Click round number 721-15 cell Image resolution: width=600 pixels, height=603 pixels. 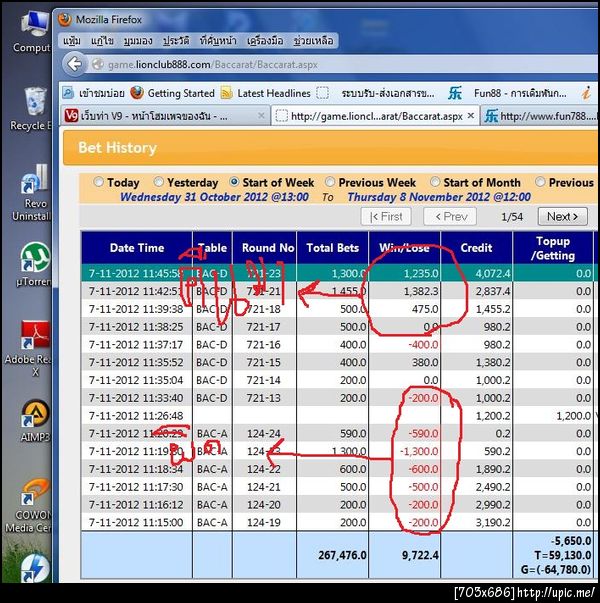263,362
